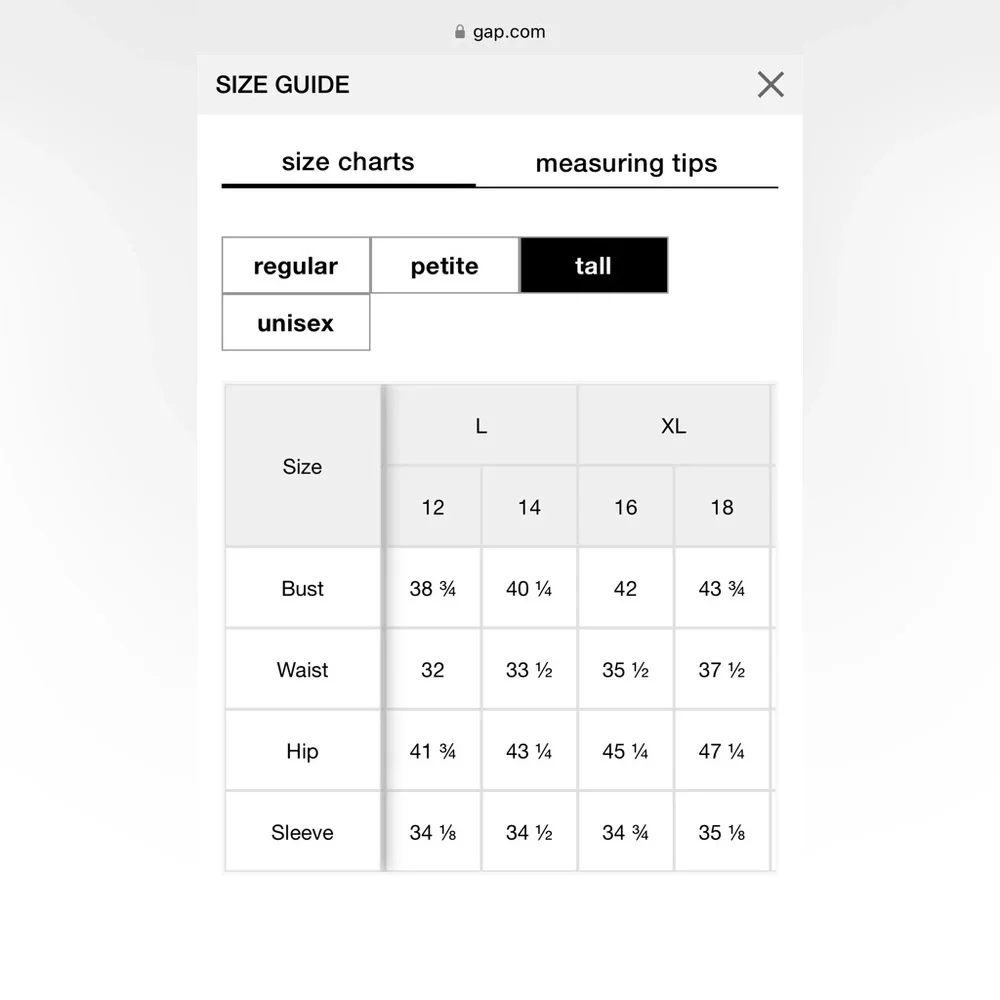
Task: Click the gap.com address text
Action: point(509,32)
